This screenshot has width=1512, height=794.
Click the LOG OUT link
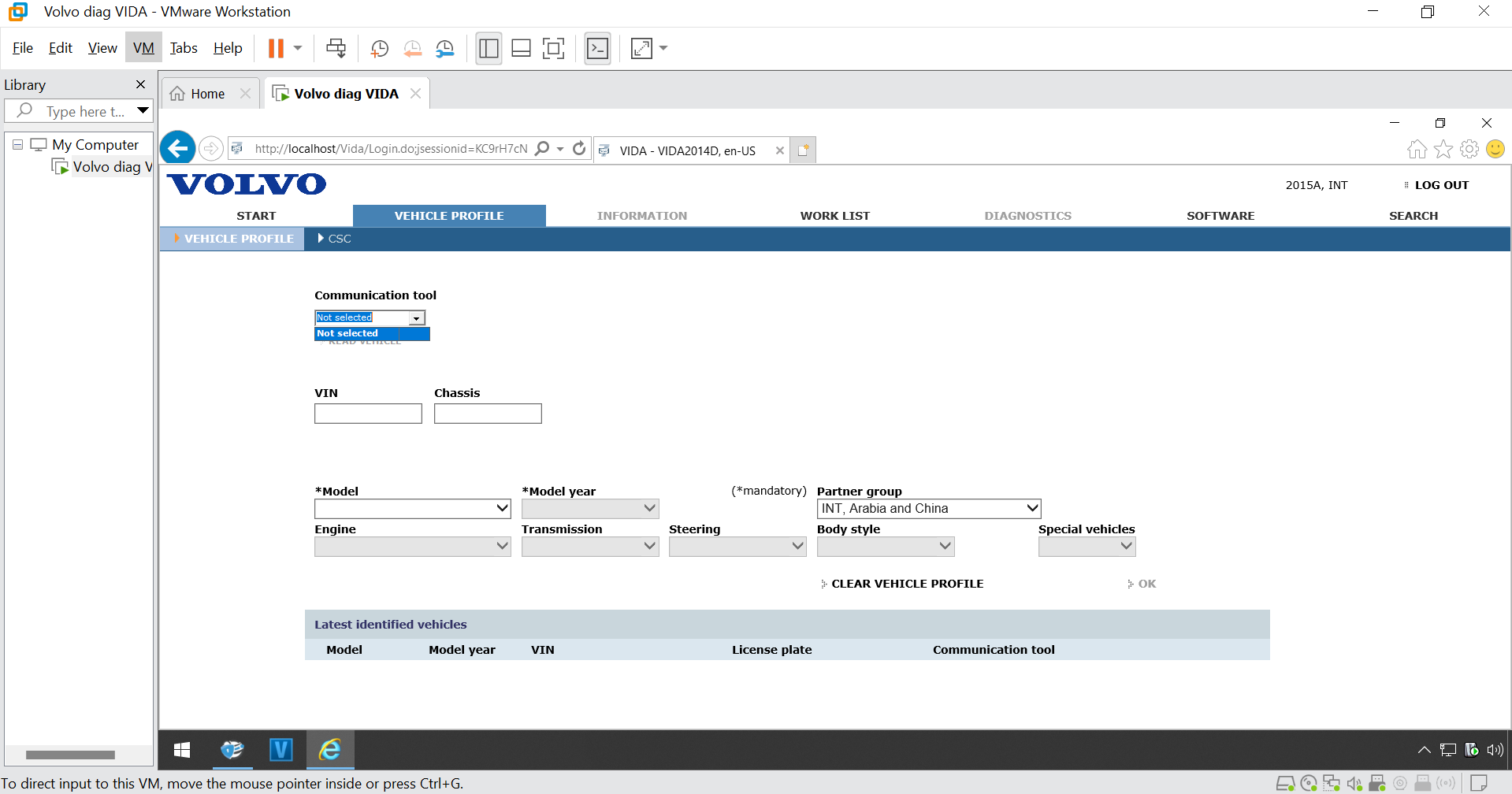tap(1441, 185)
